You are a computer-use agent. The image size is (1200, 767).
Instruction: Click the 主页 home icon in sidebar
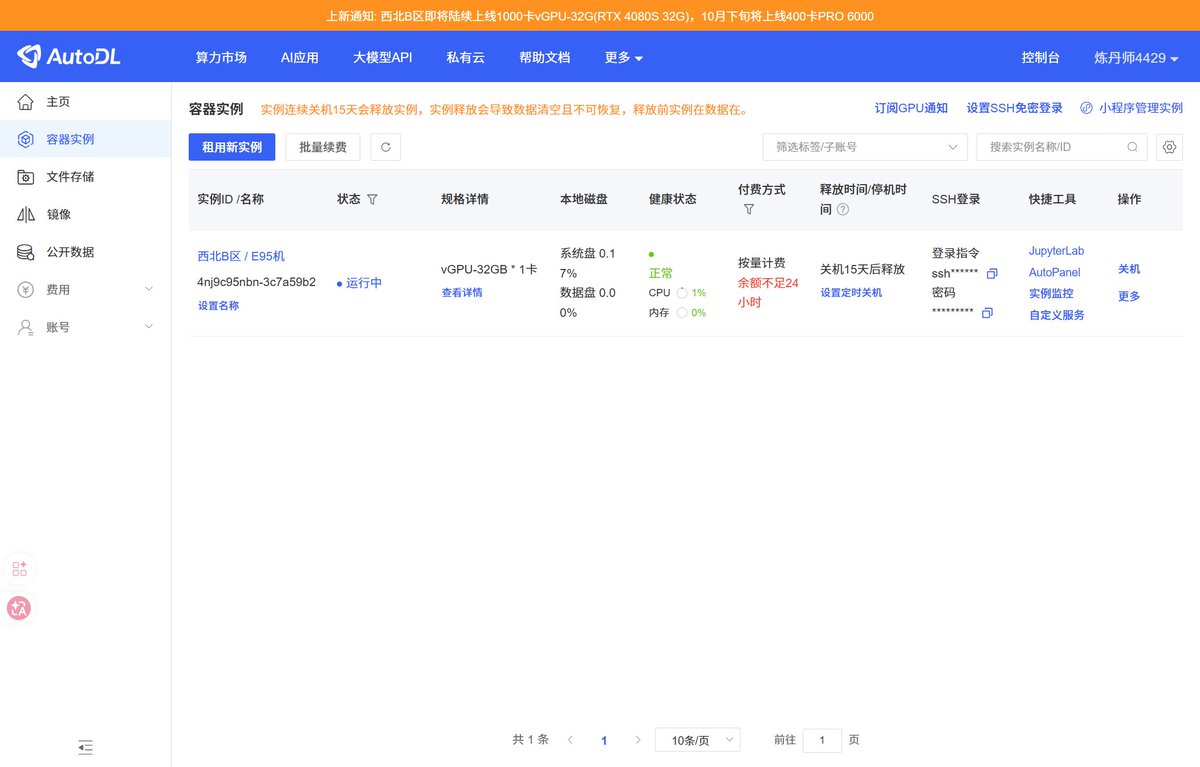tap(26, 102)
